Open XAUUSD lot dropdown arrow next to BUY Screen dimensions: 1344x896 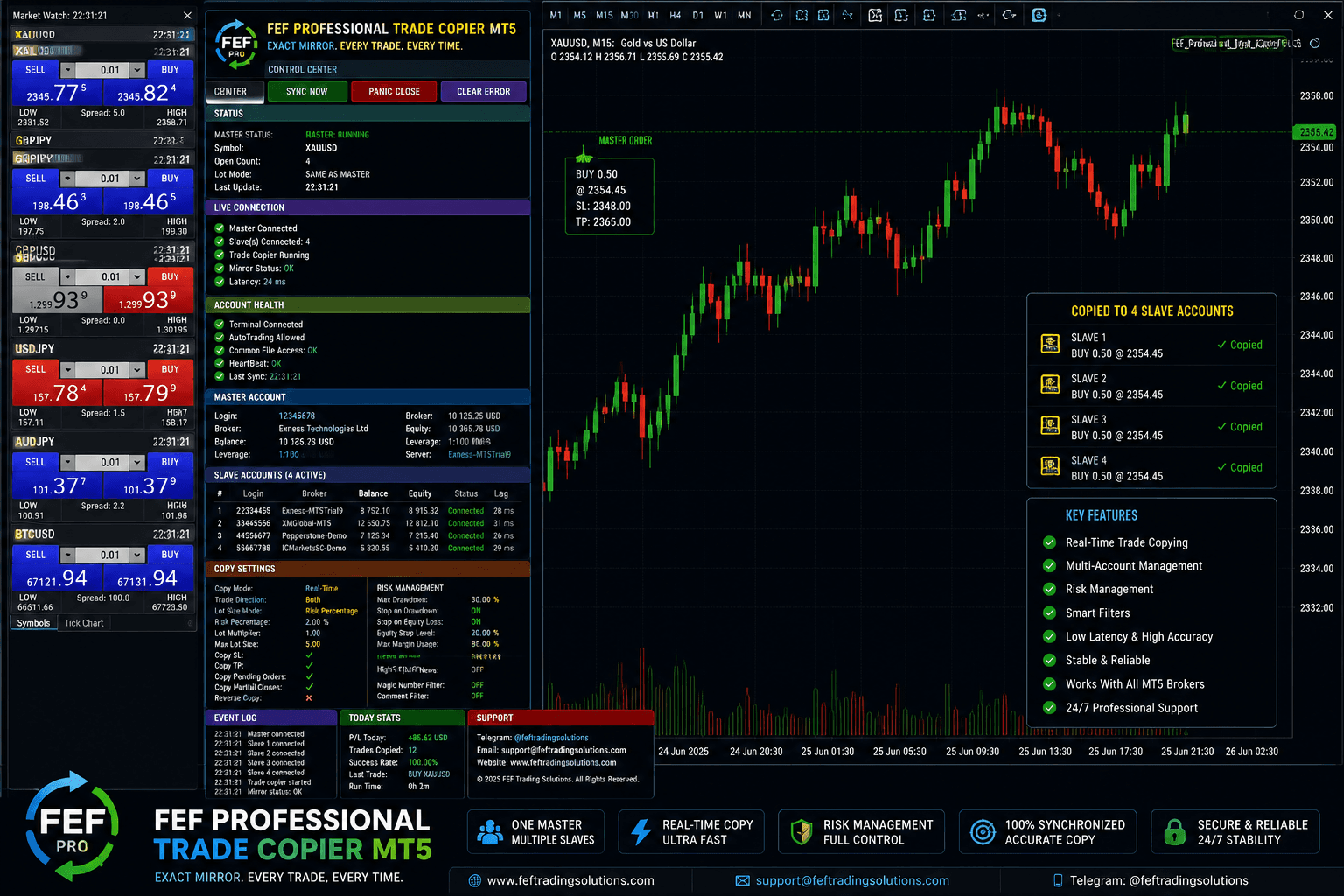click(136, 70)
